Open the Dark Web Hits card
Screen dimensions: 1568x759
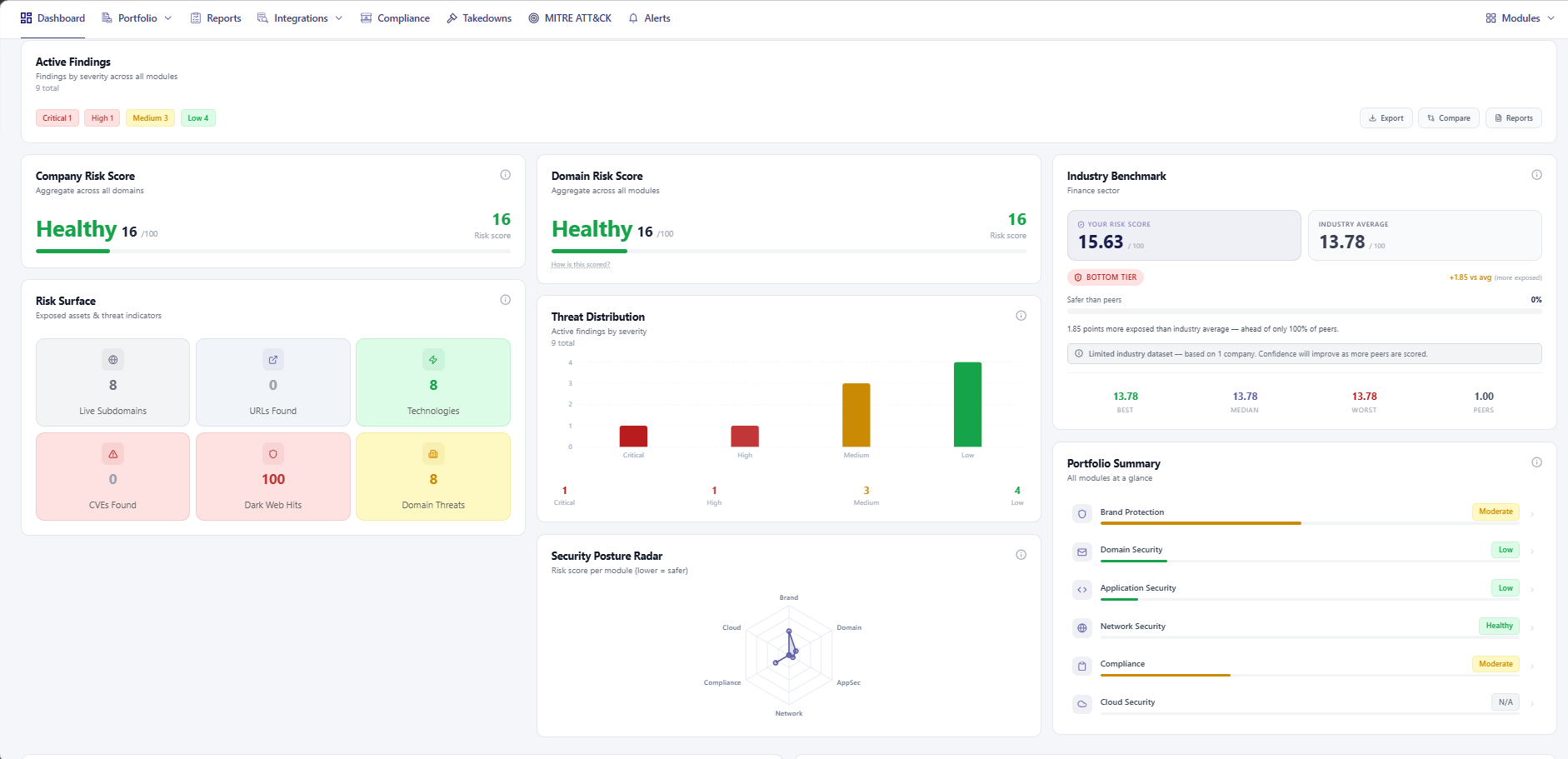point(273,477)
